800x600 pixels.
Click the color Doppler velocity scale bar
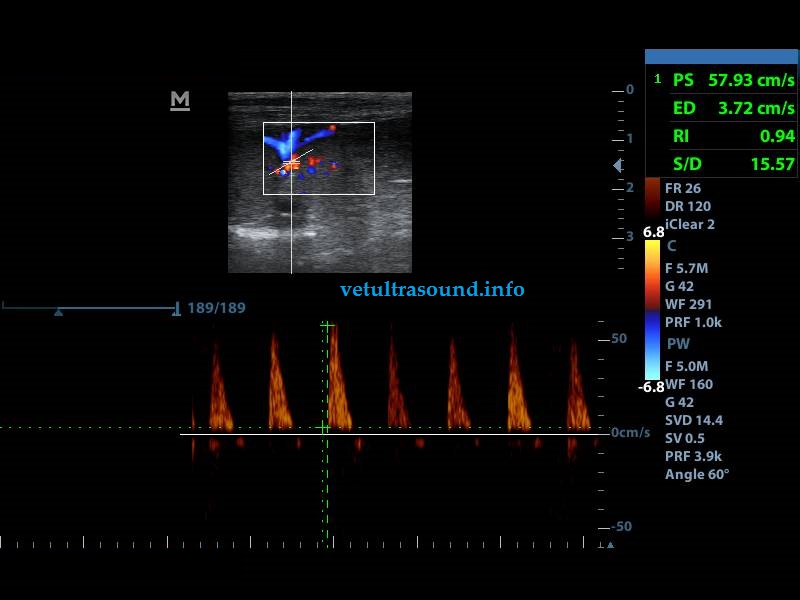652,310
